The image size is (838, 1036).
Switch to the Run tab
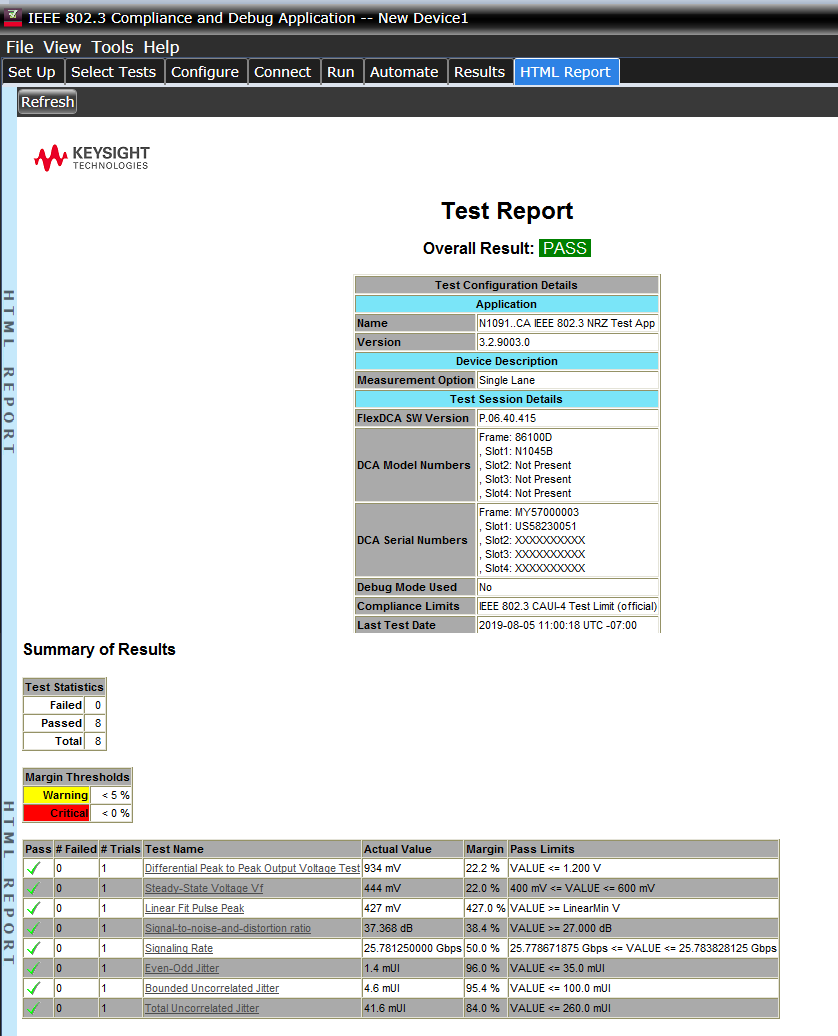pos(341,71)
